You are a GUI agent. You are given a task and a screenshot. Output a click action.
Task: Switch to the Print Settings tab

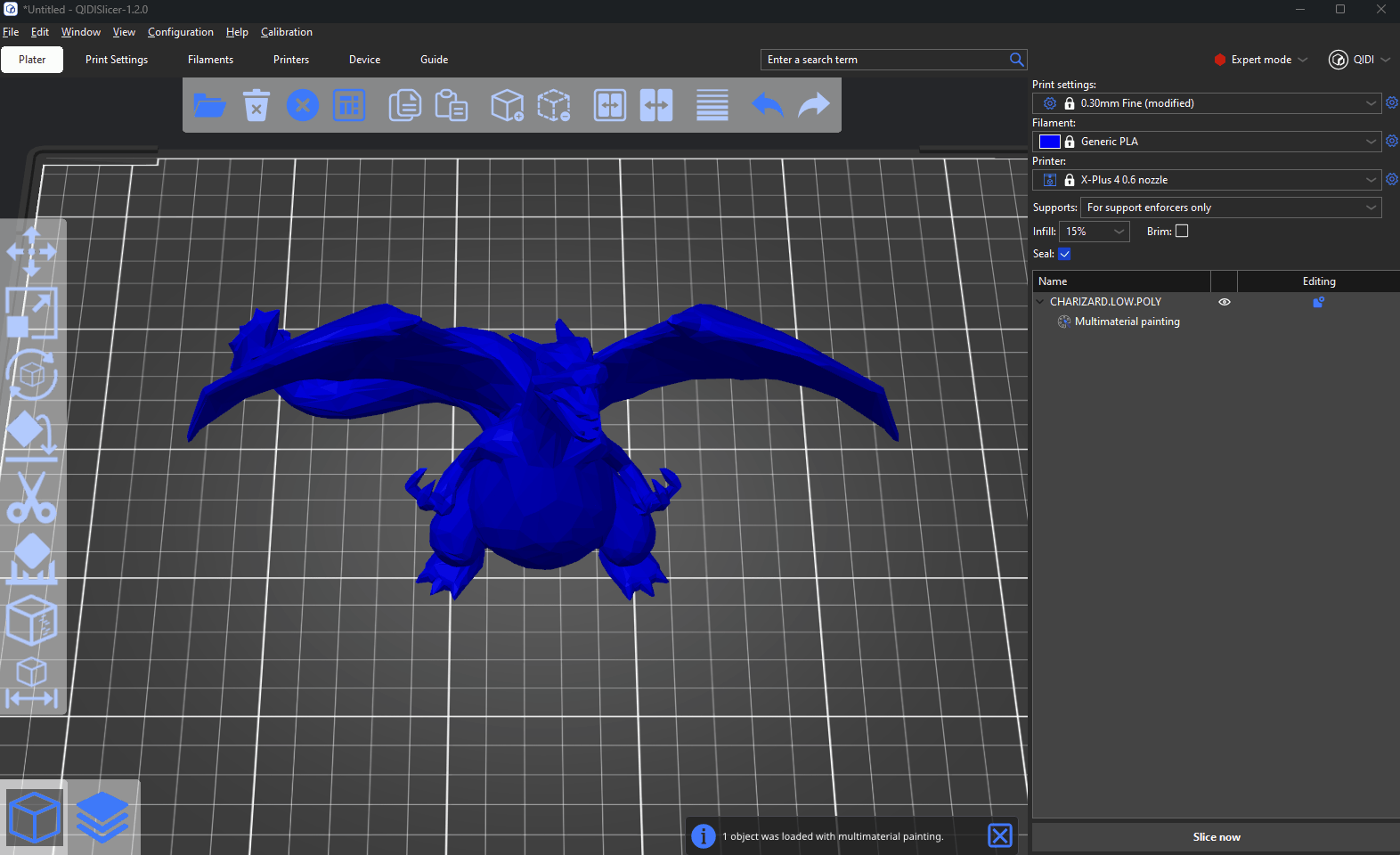(117, 60)
